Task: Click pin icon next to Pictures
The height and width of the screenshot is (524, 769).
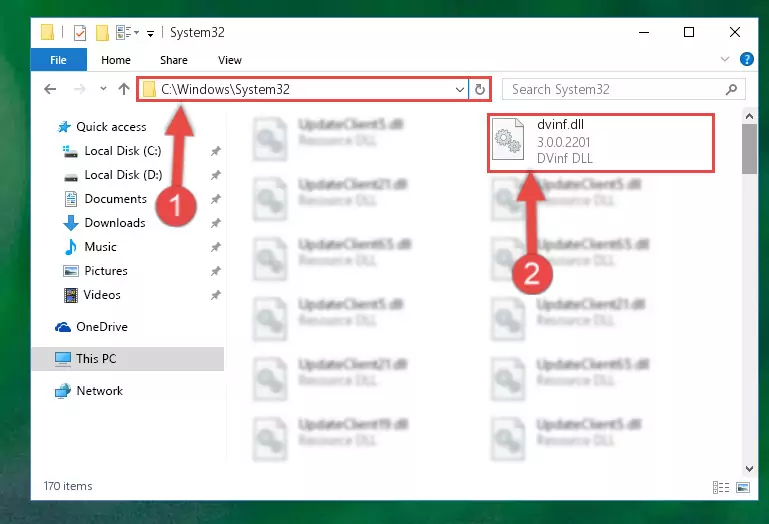Action: coord(215,271)
